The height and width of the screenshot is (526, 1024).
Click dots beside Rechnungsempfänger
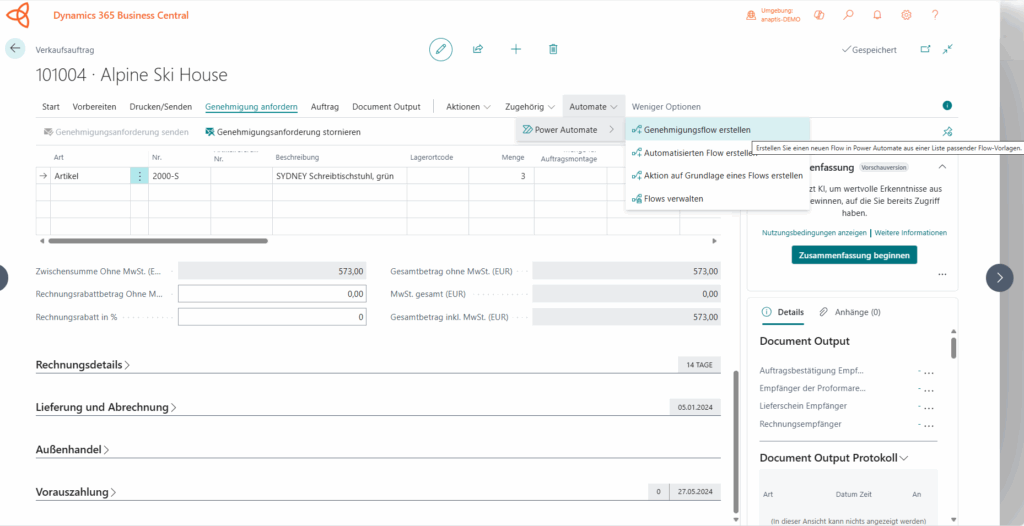click(927, 425)
